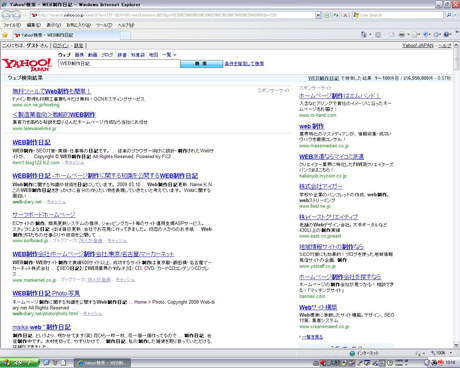Click the Windows スタート button
The height and width of the screenshot is (368, 460).
(19, 363)
